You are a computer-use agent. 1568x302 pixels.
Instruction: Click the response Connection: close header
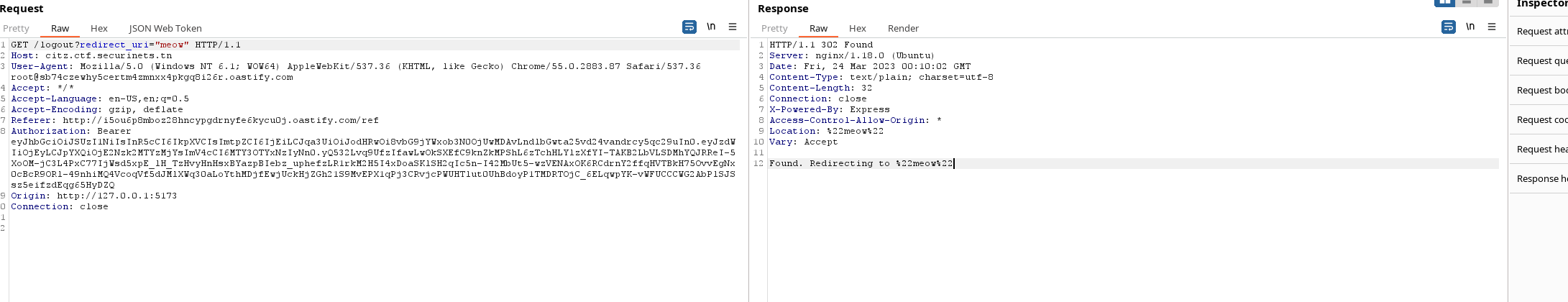click(x=818, y=99)
